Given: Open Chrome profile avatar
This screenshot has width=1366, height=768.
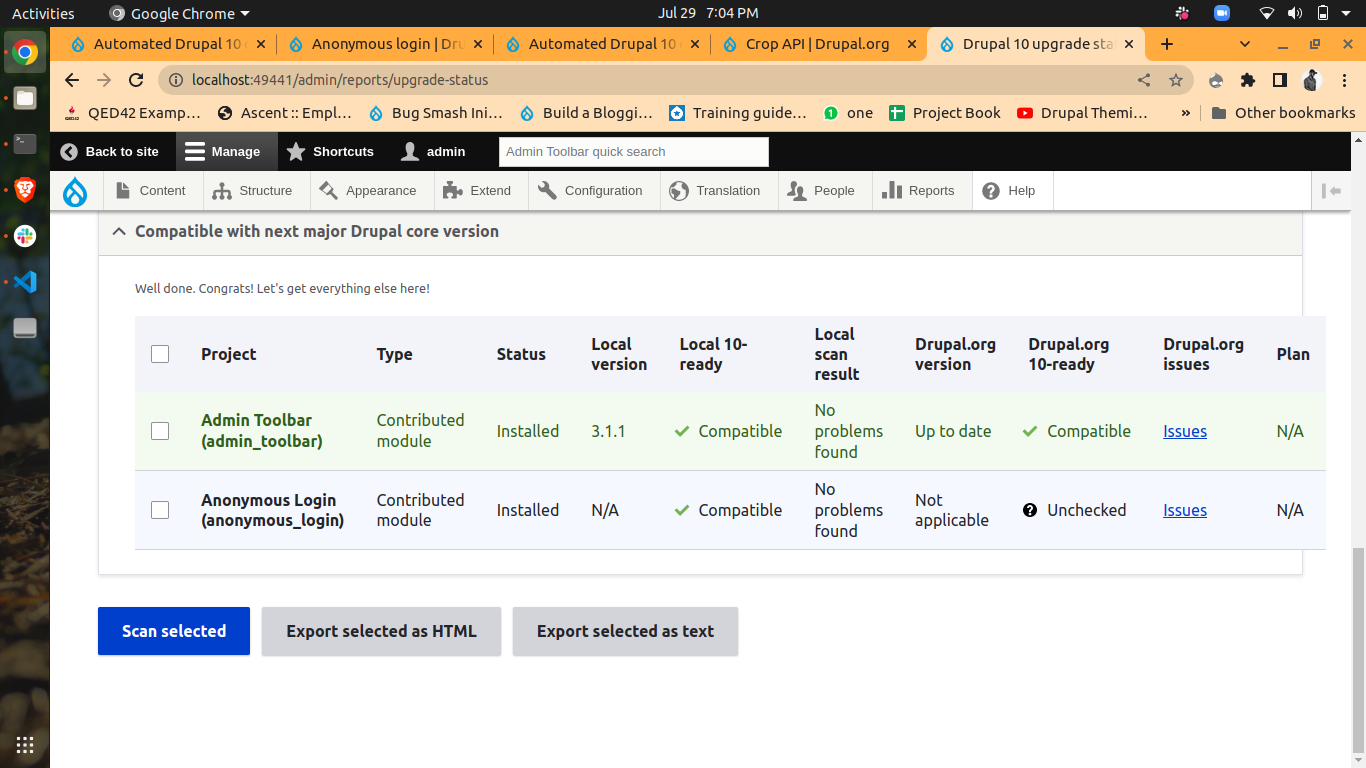Looking at the screenshot, I should [x=1312, y=80].
